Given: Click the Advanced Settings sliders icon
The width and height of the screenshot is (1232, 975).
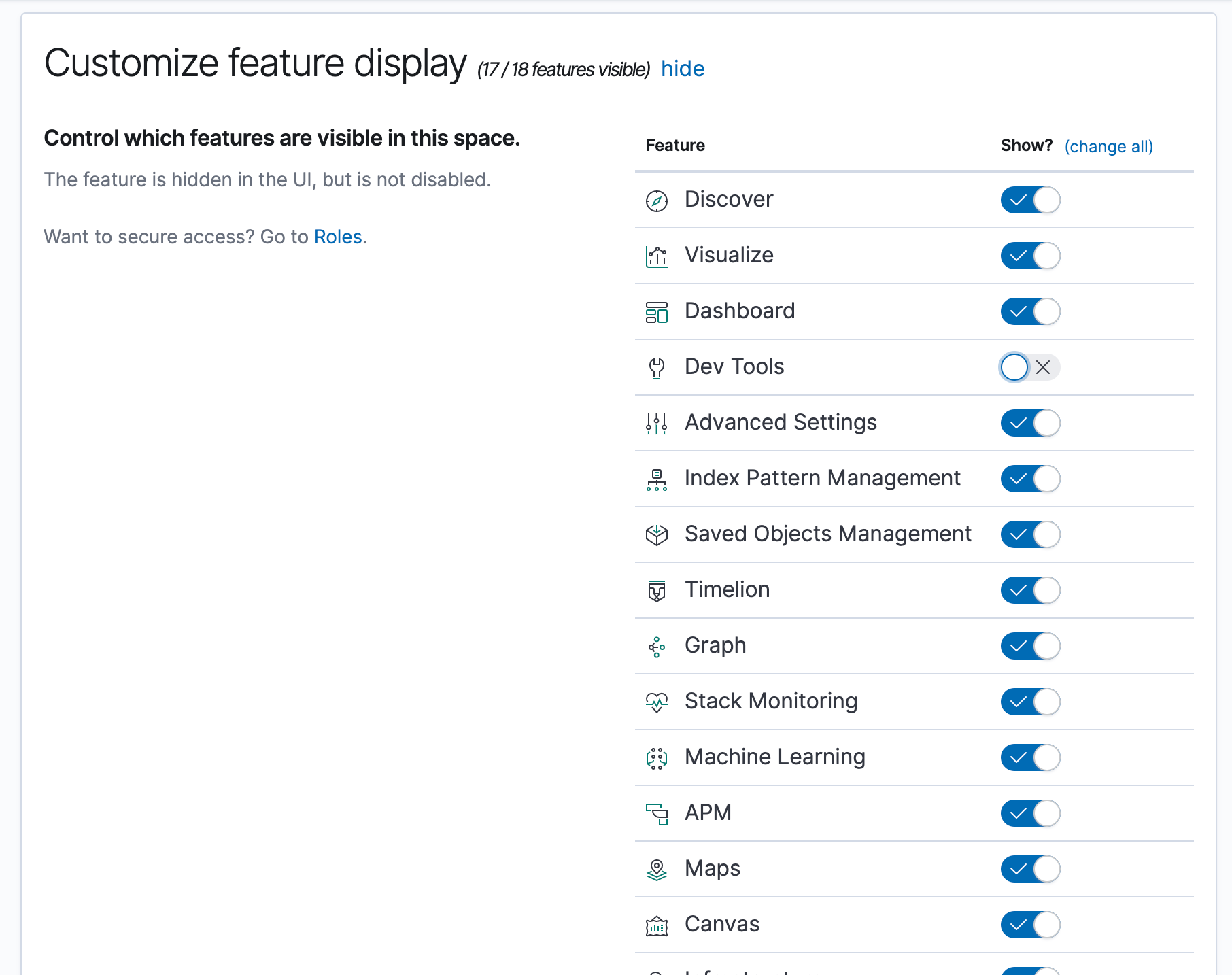Looking at the screenshot, I should [656, 424].
